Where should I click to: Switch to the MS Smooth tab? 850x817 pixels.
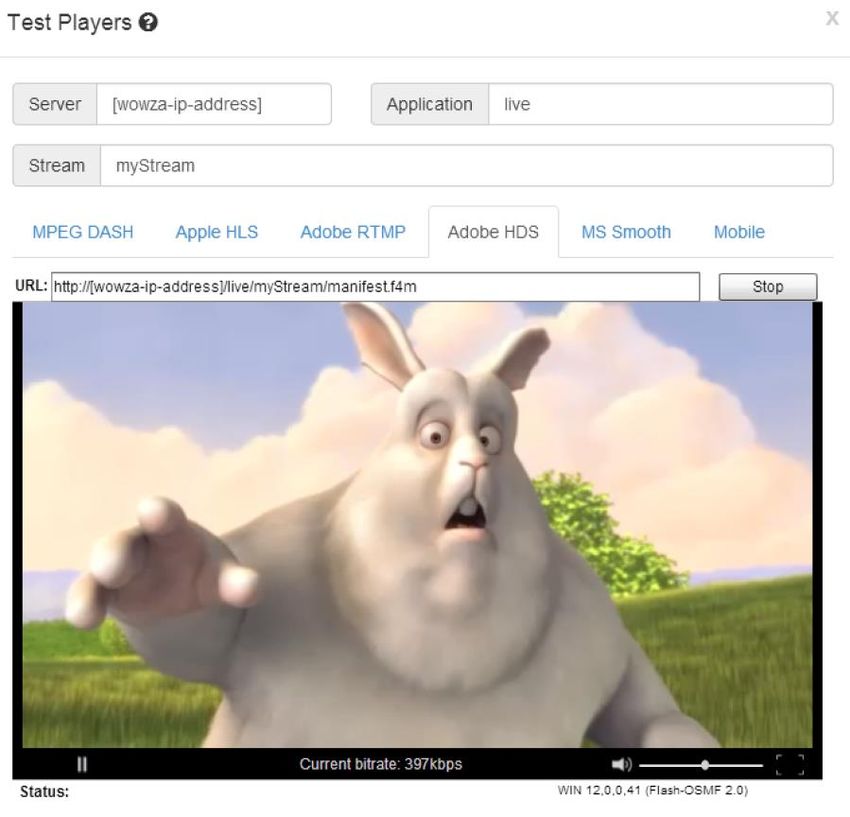(x=626, y=232)
